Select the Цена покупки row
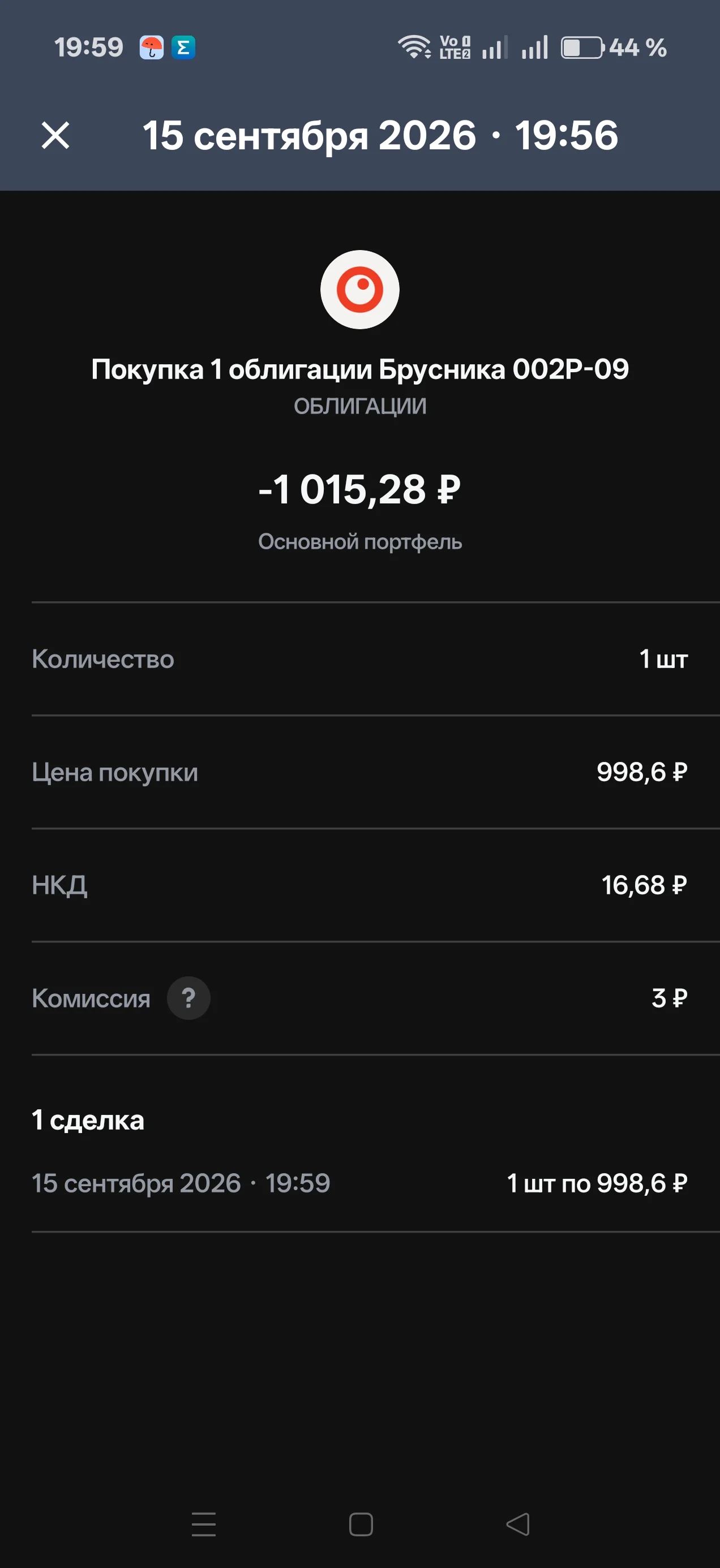This screenshot has height=1568, width=720. pyautogui.click(x=360, y=773)
